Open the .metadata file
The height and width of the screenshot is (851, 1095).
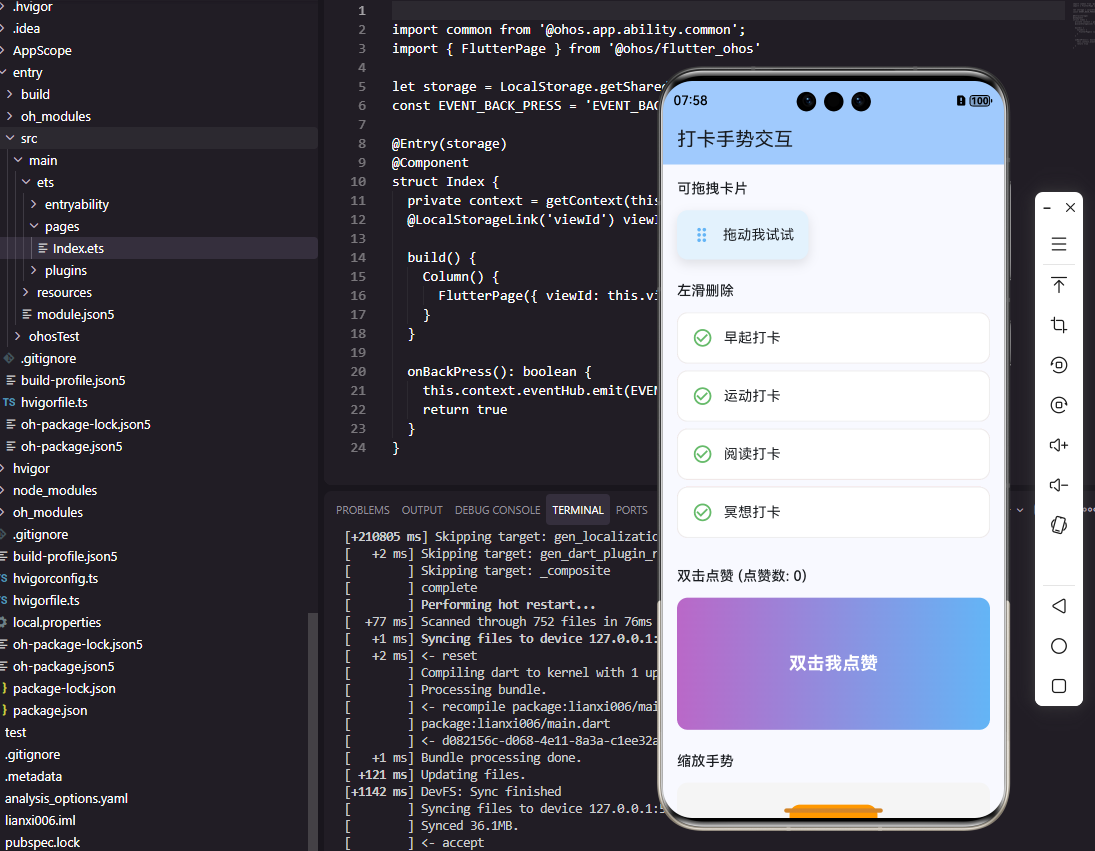click(33, 776)
